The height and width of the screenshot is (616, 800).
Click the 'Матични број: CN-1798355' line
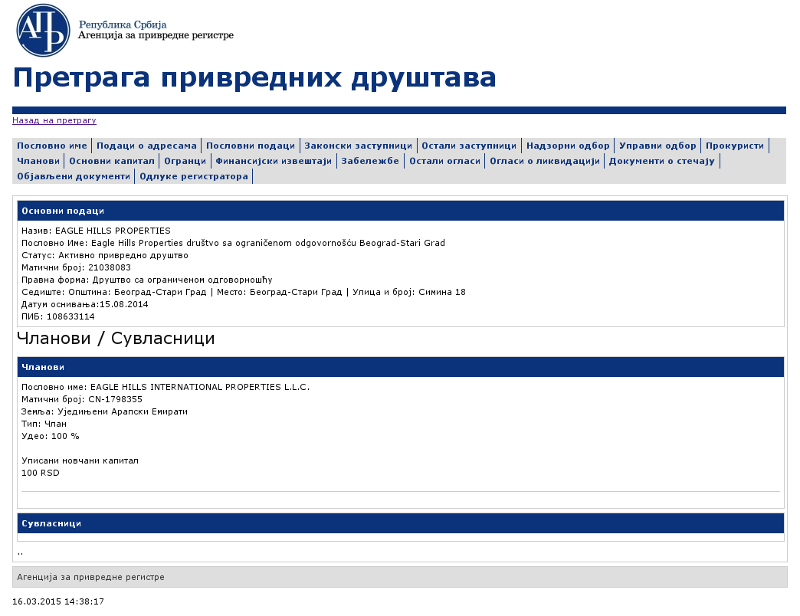(x=82, y=399)
